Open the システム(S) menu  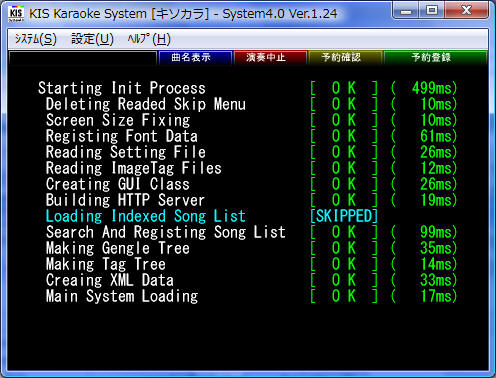(x=36, y=39)
